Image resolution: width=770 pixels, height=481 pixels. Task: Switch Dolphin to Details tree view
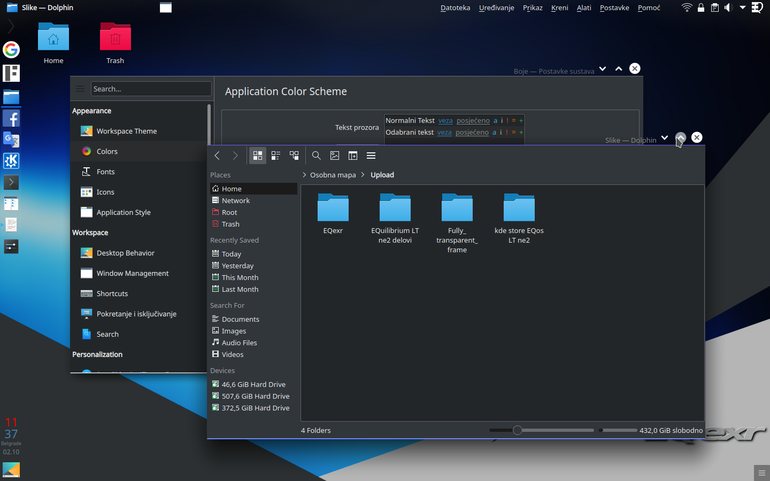point(294,156)
